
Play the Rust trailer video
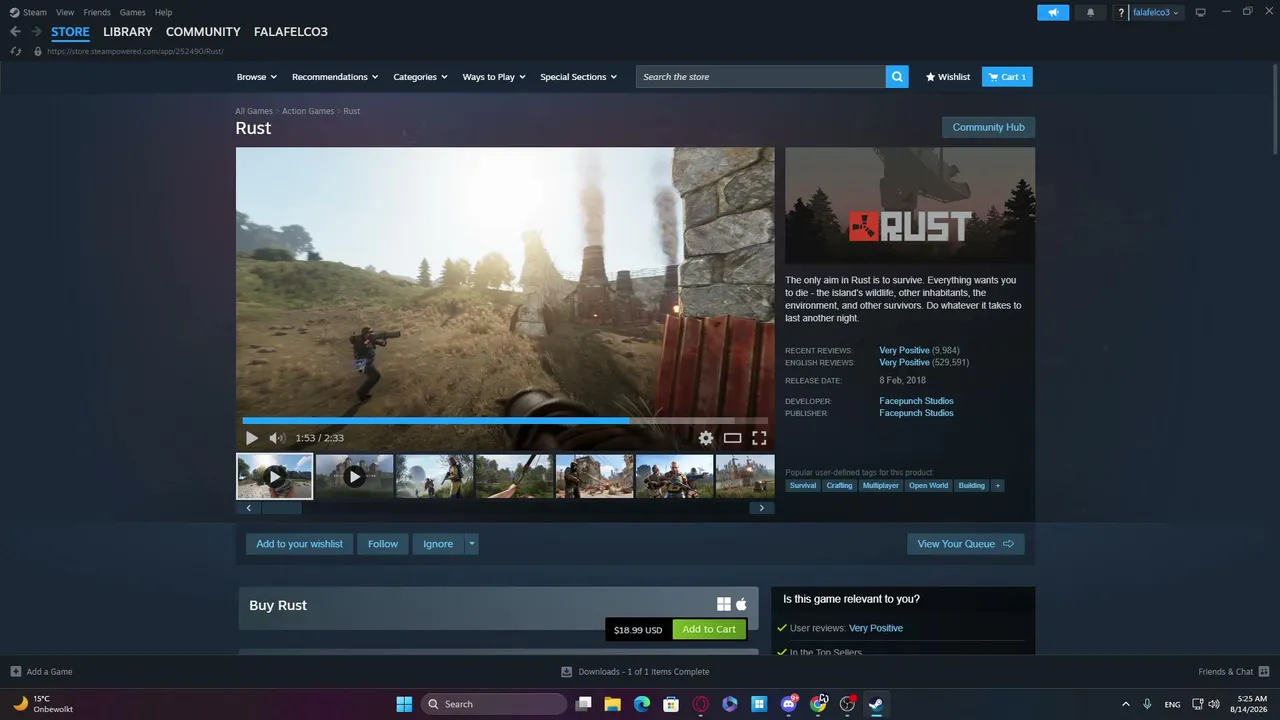click(251, 438)
